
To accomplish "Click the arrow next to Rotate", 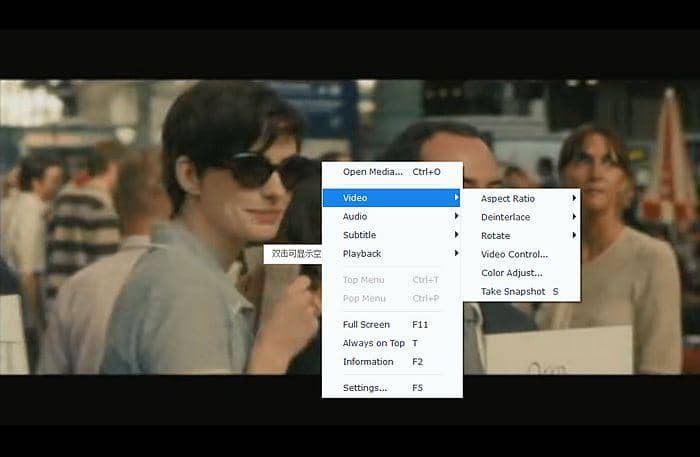I will coord(574,235).
